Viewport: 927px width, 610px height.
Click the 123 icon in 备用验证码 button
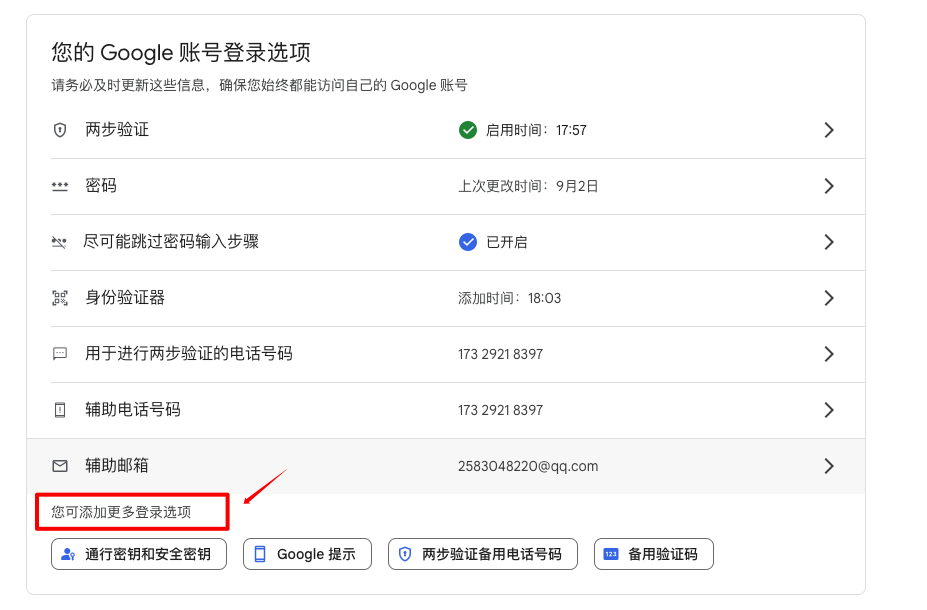tap(611, 554)
